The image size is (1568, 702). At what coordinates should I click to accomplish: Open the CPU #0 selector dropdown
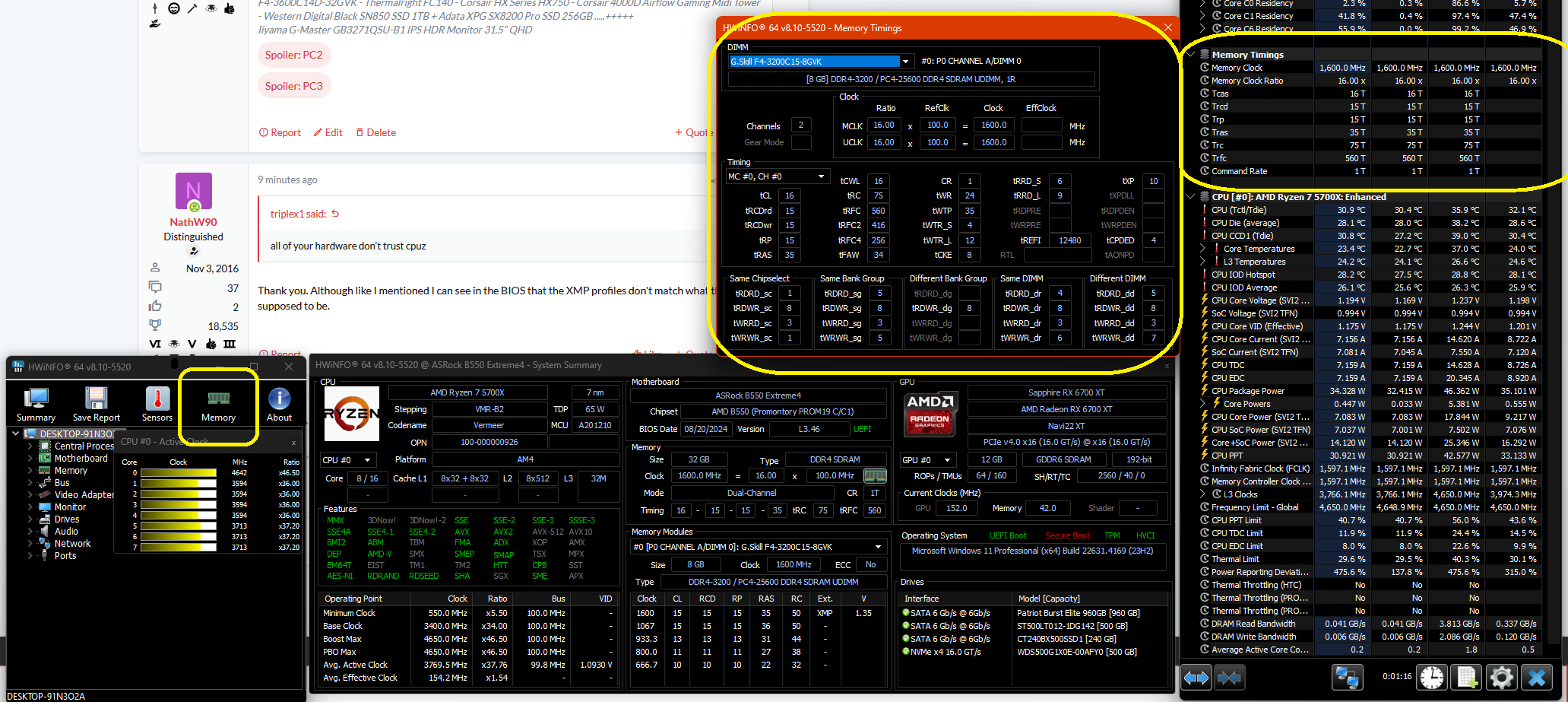click(347, 460)
